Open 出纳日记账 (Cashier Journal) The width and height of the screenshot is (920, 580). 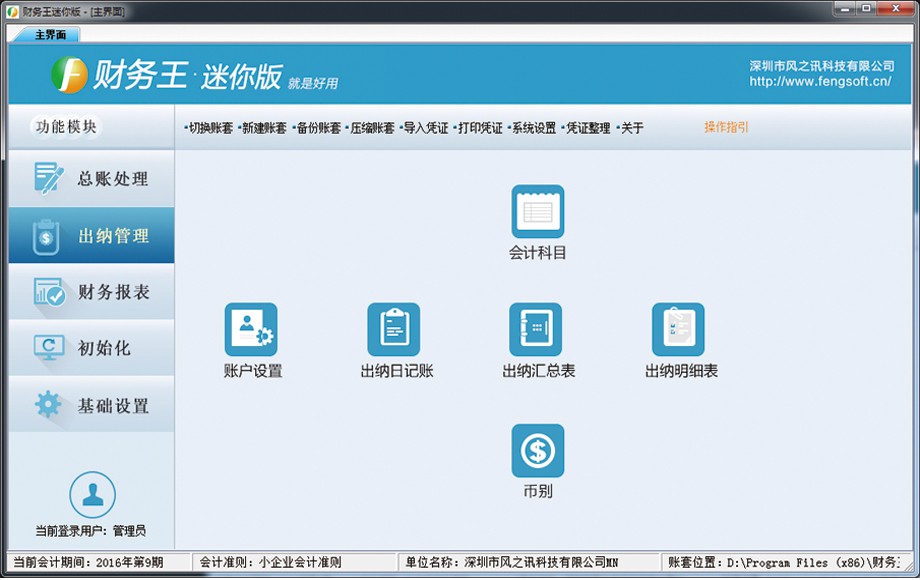pos(394,329)
